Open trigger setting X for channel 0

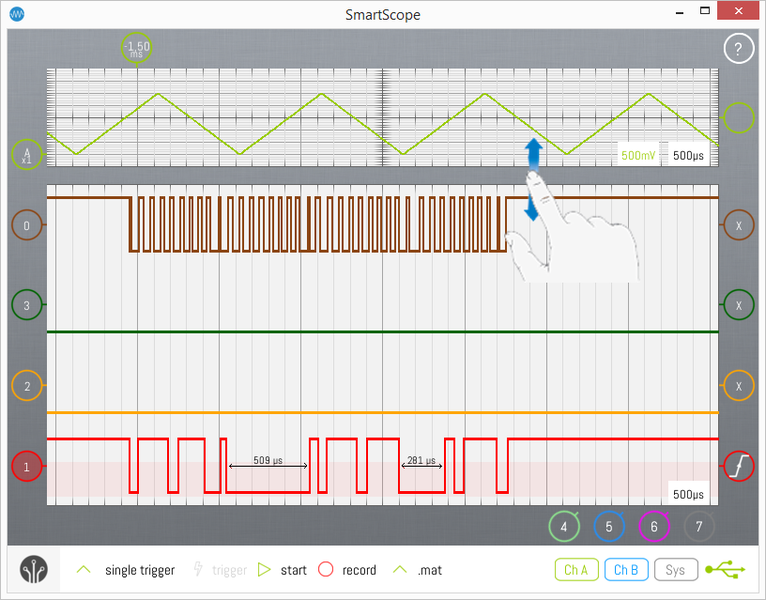pyautogui.click(x=738, y=226)
